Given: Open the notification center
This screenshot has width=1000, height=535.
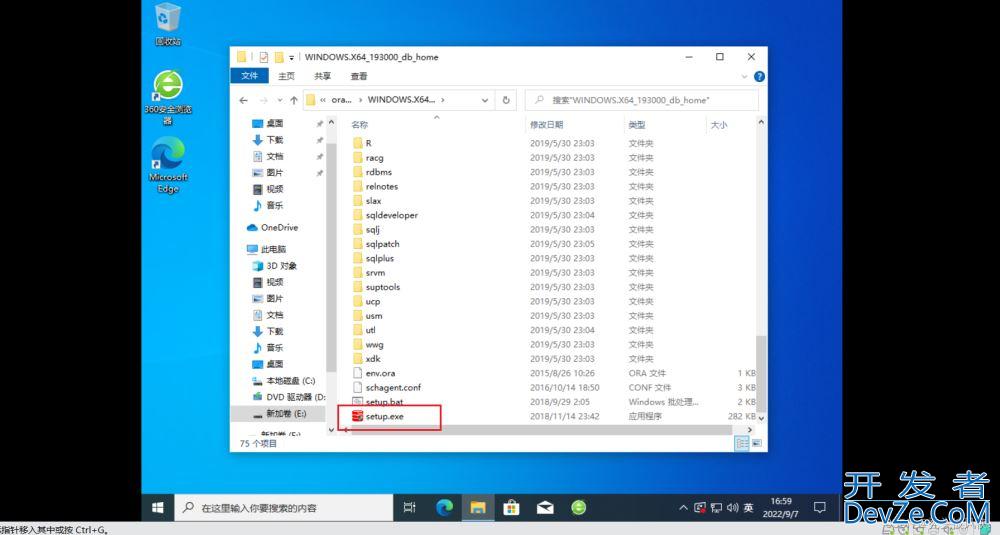Looking at the screenshot, I should pyautogui.click(x=820, y=508).
